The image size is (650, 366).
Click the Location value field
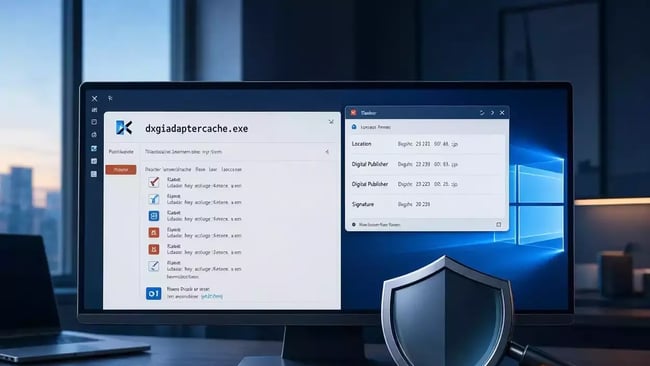tap(428, 144)
